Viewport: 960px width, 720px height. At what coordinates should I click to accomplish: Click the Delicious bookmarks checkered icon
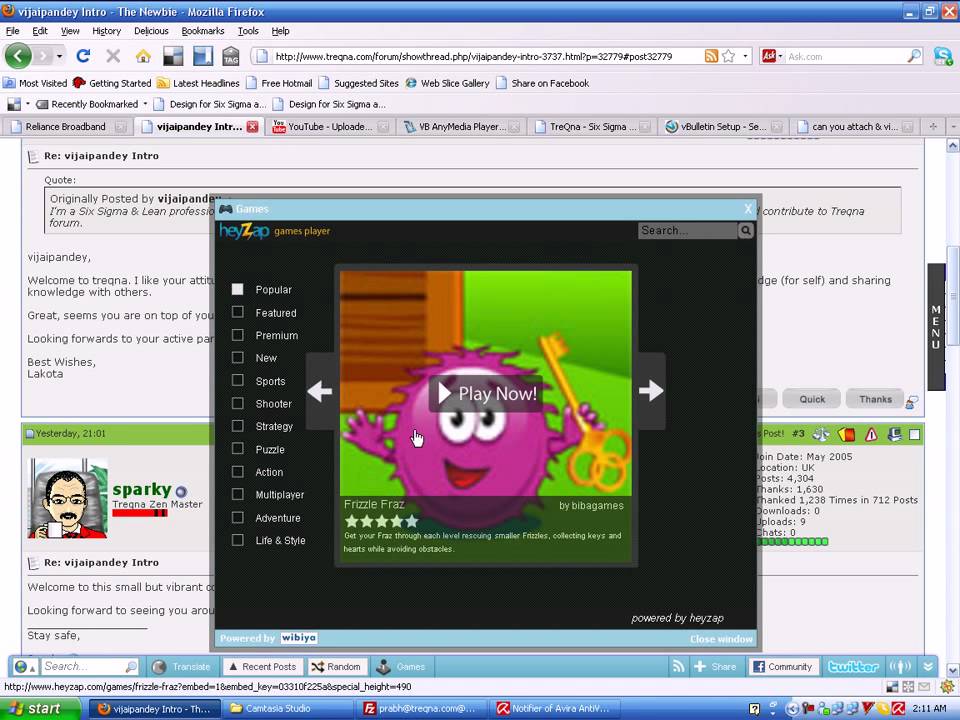tap(173, 56)
